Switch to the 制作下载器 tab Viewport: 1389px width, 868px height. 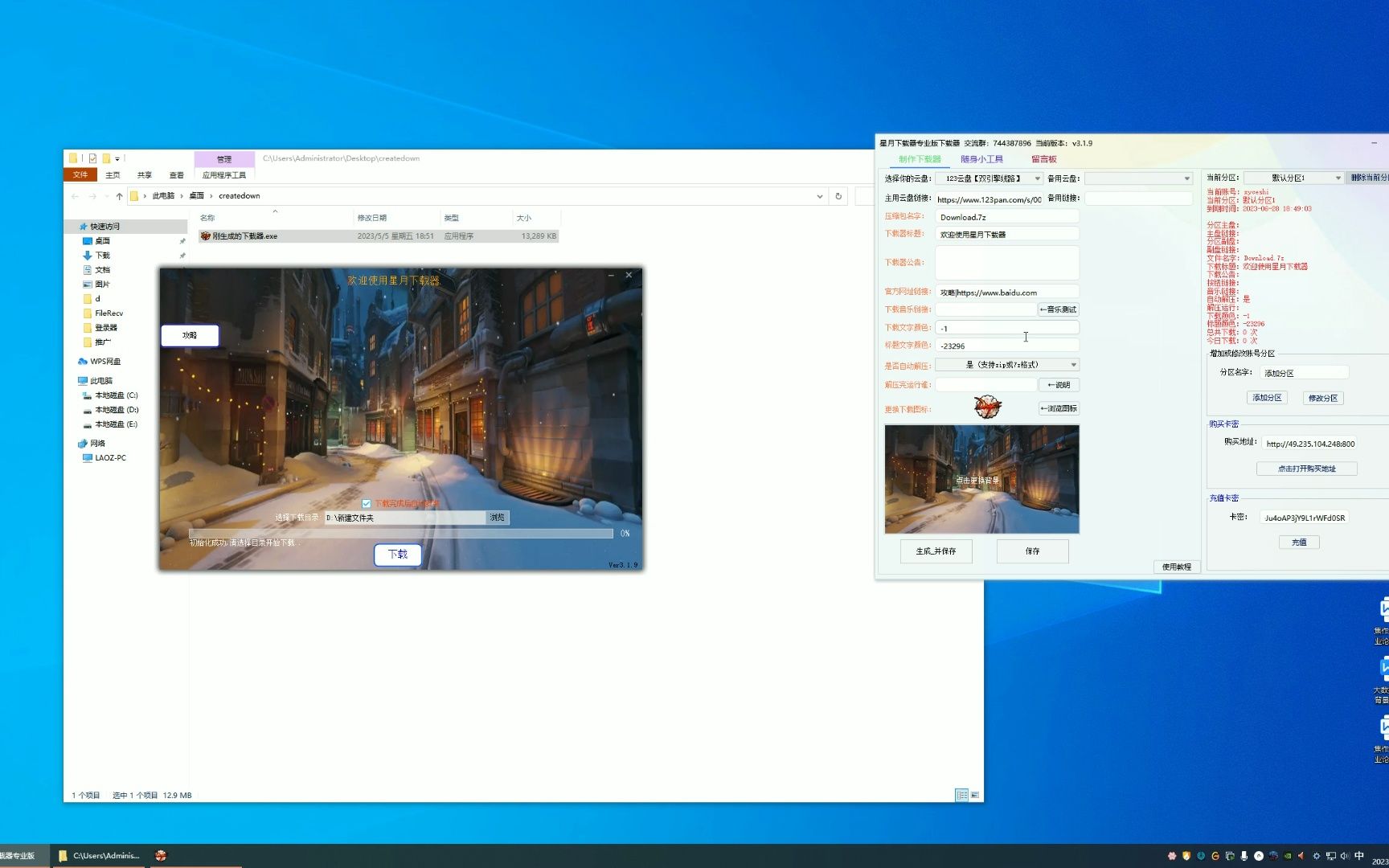(920, 159)
